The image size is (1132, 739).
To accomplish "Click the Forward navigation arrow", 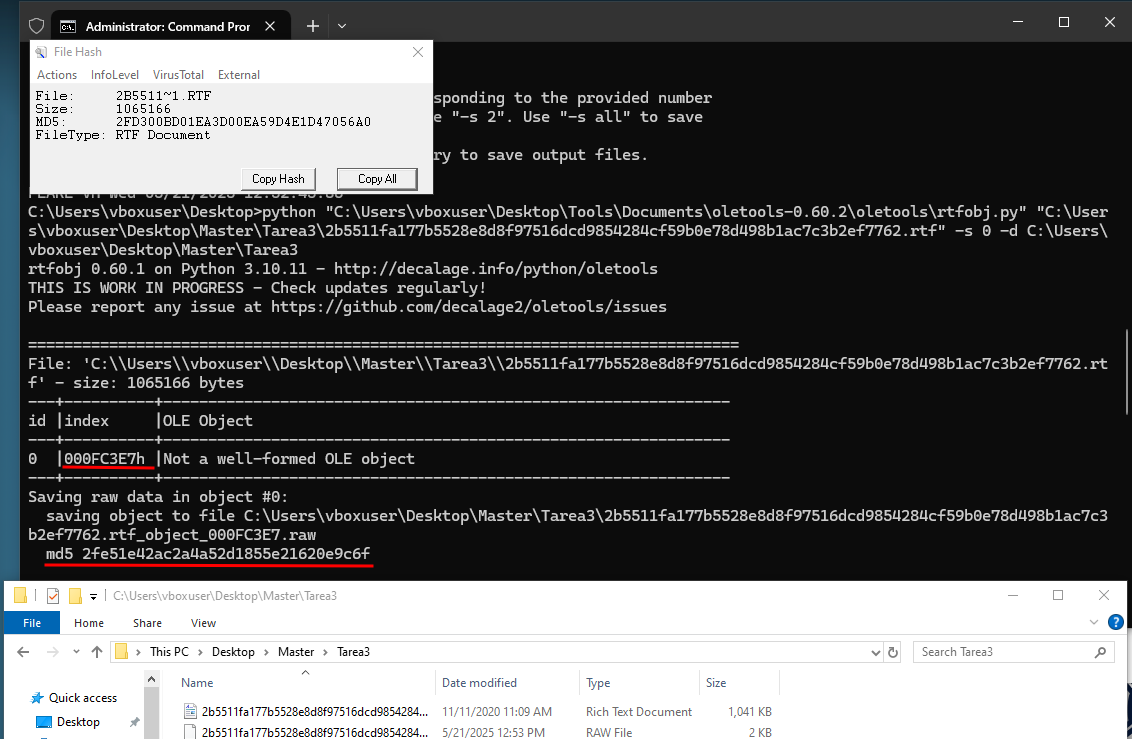I will (x=53, y=652).
